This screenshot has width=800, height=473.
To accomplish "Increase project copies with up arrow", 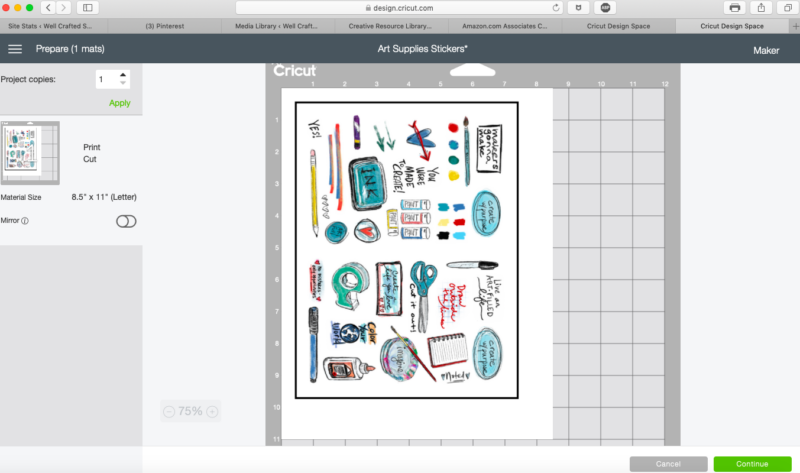I will click(123, 75).
